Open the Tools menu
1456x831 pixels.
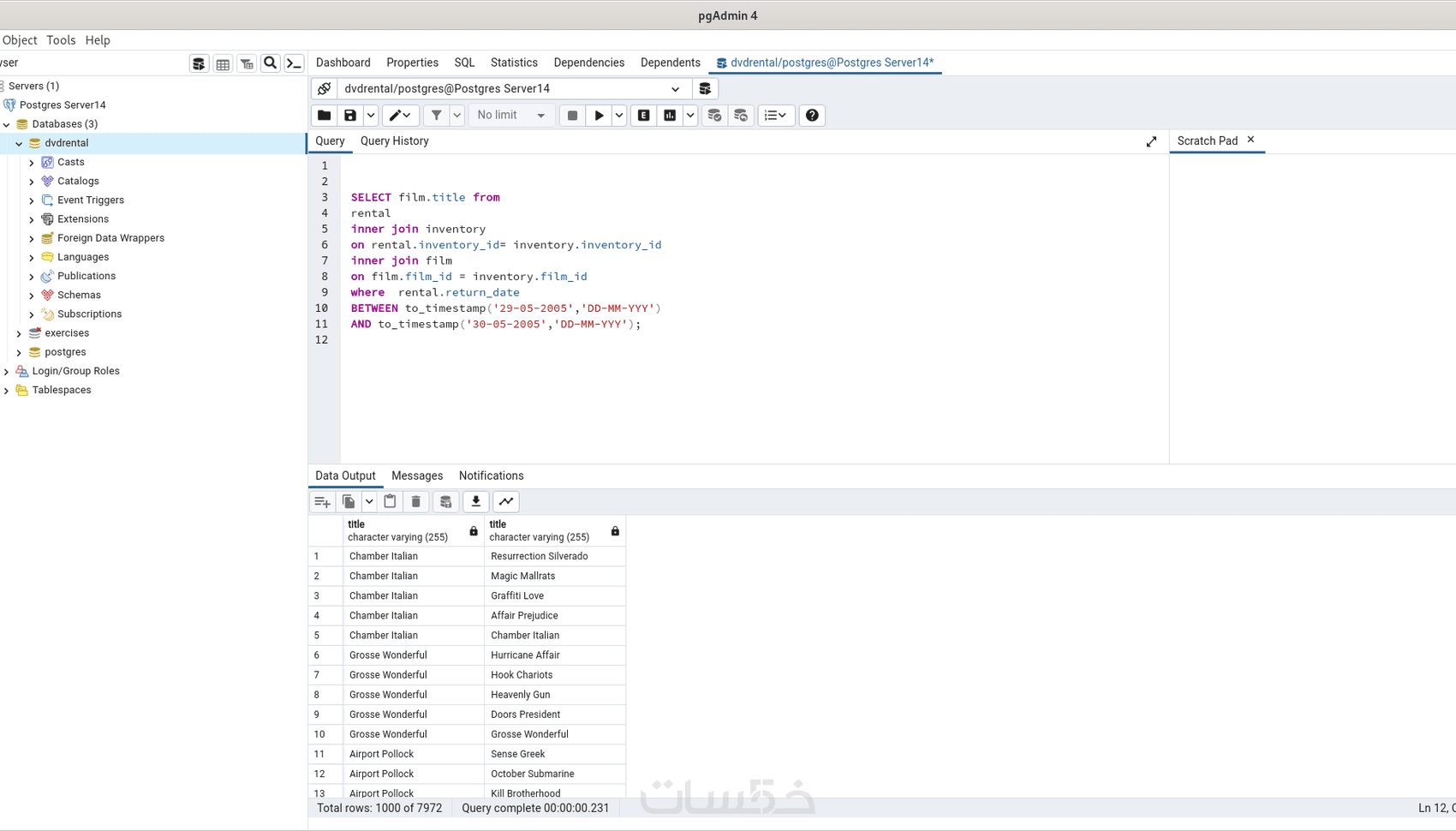point(60,39)
